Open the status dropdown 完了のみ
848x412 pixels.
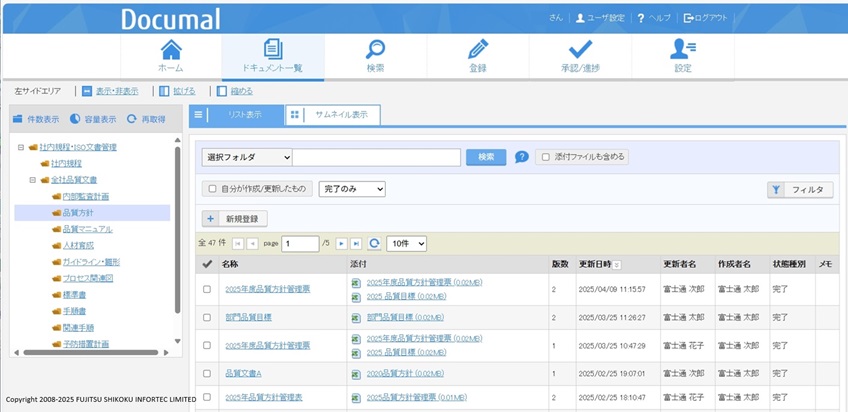[x=352, y=189]
